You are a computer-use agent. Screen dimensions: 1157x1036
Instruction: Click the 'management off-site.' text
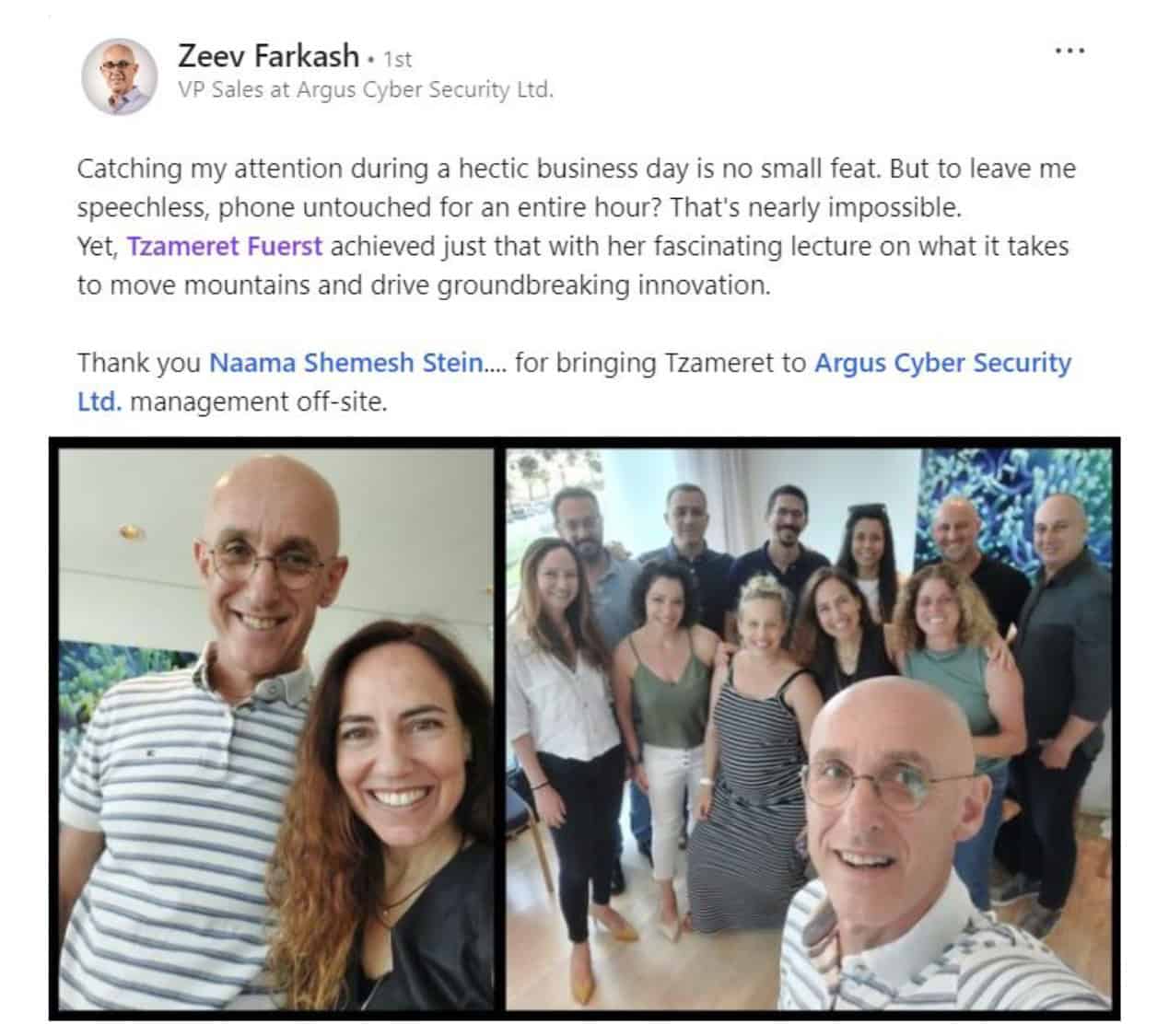click(x=259, y=402)
